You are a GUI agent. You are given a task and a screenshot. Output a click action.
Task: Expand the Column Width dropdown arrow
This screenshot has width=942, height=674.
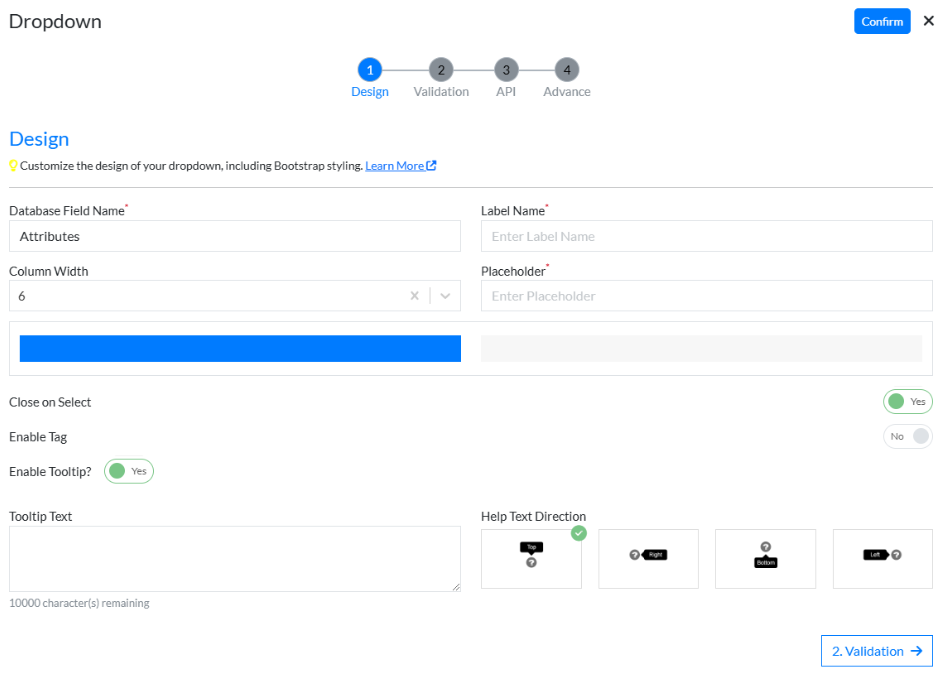445,296
